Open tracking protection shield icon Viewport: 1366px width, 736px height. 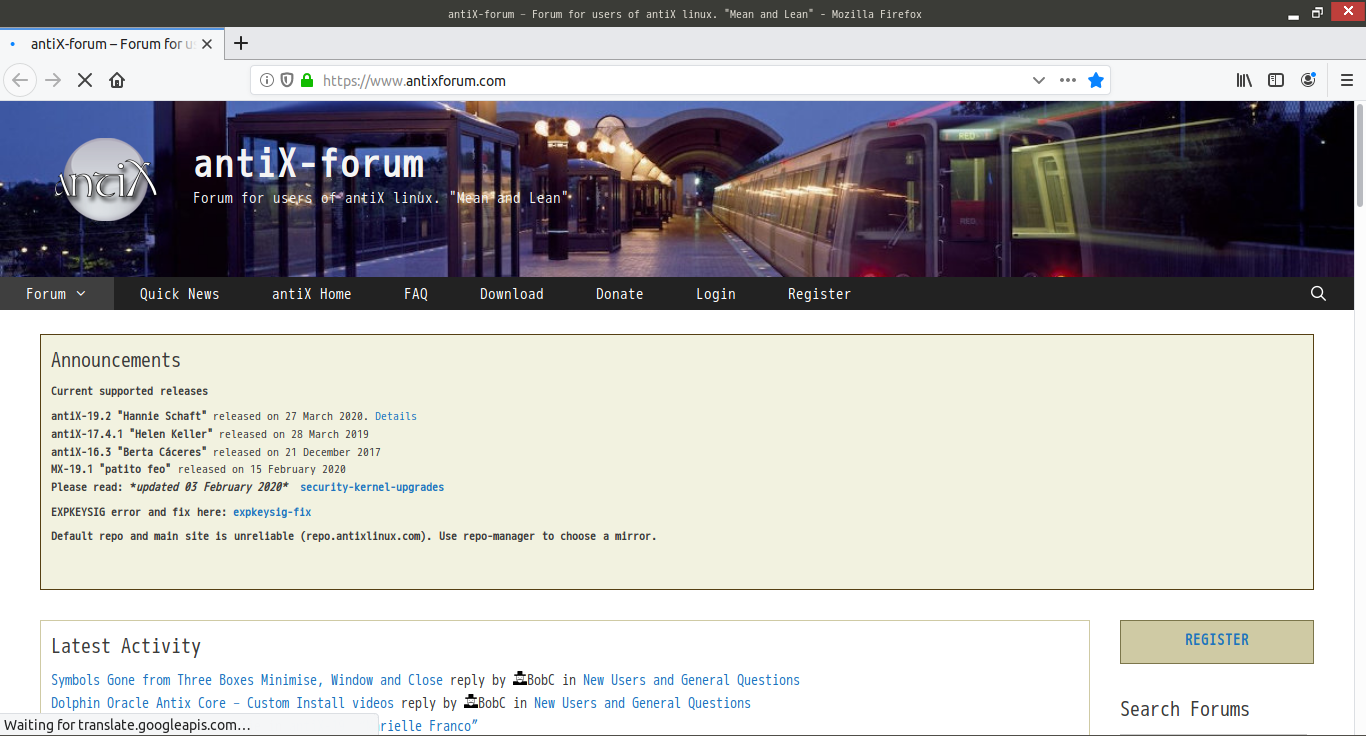coord(287,80)
